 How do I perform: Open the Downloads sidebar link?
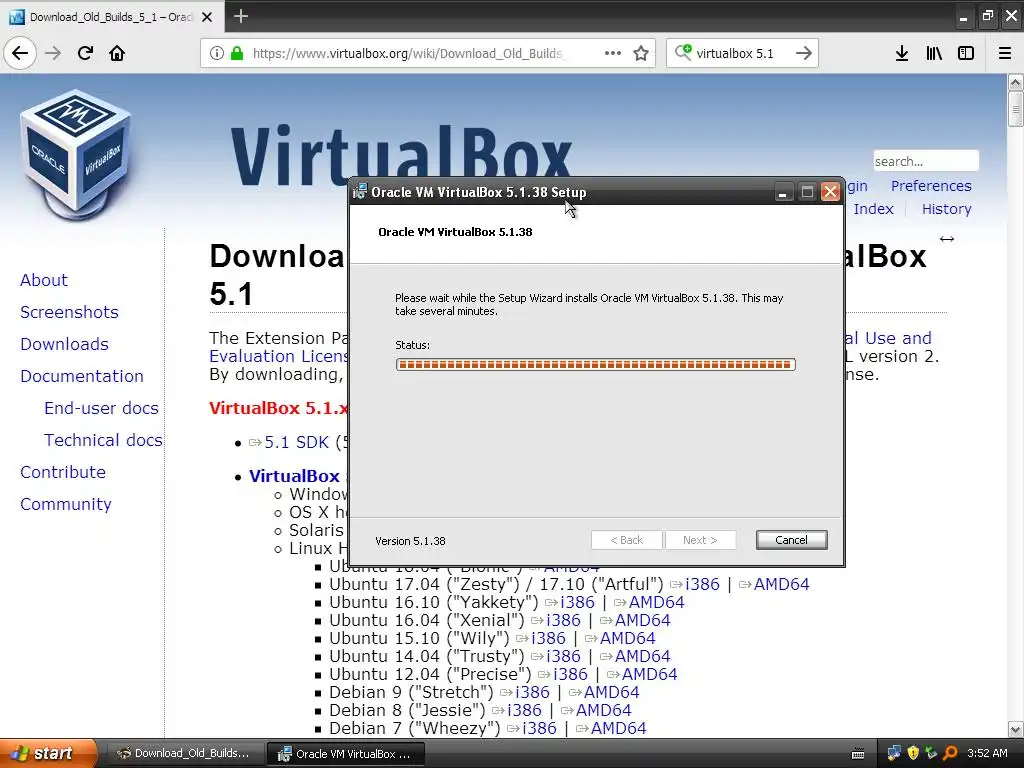(64, 344)
